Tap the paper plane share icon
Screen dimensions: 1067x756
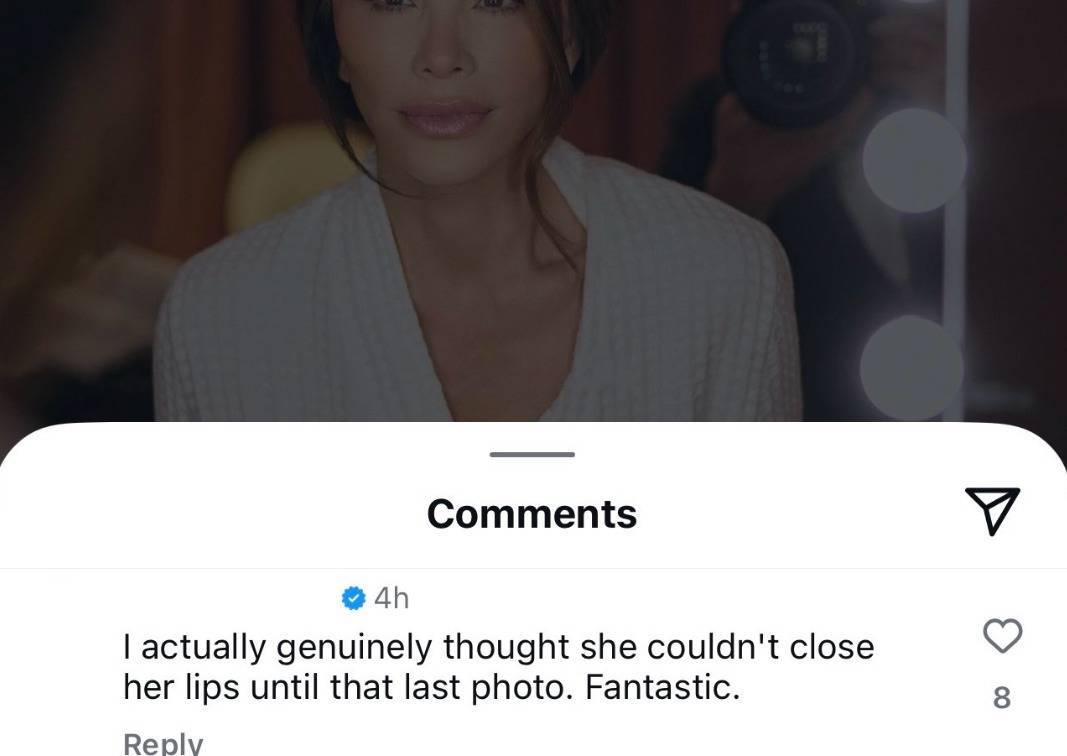click(x=991, y=511)
